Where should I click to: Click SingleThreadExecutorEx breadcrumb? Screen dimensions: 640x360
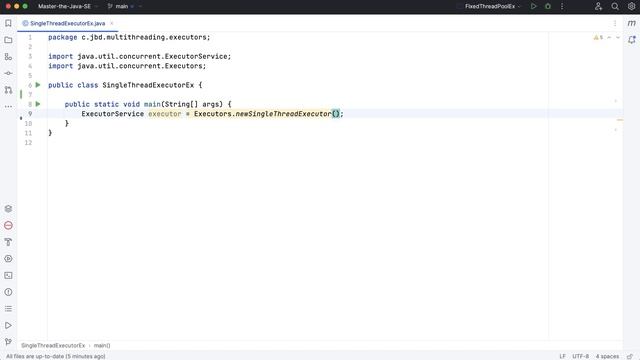tap(53, 345)
